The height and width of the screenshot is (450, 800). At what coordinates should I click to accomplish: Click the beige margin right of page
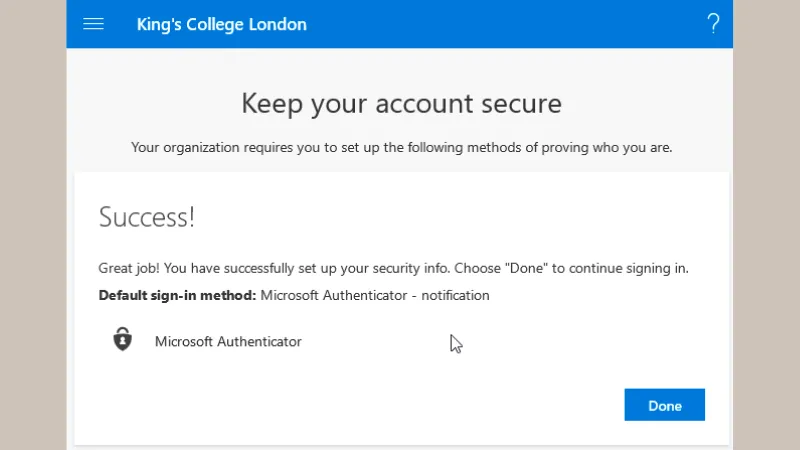(766, 225)
